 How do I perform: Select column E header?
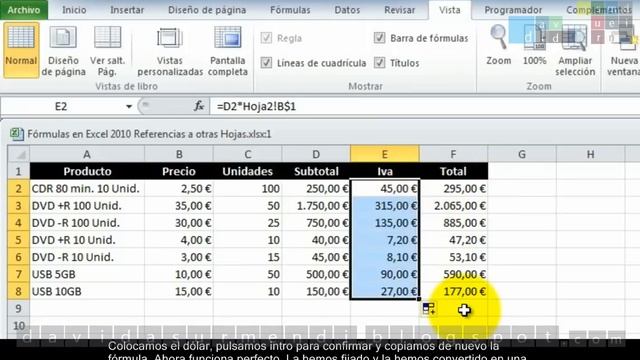384,154
